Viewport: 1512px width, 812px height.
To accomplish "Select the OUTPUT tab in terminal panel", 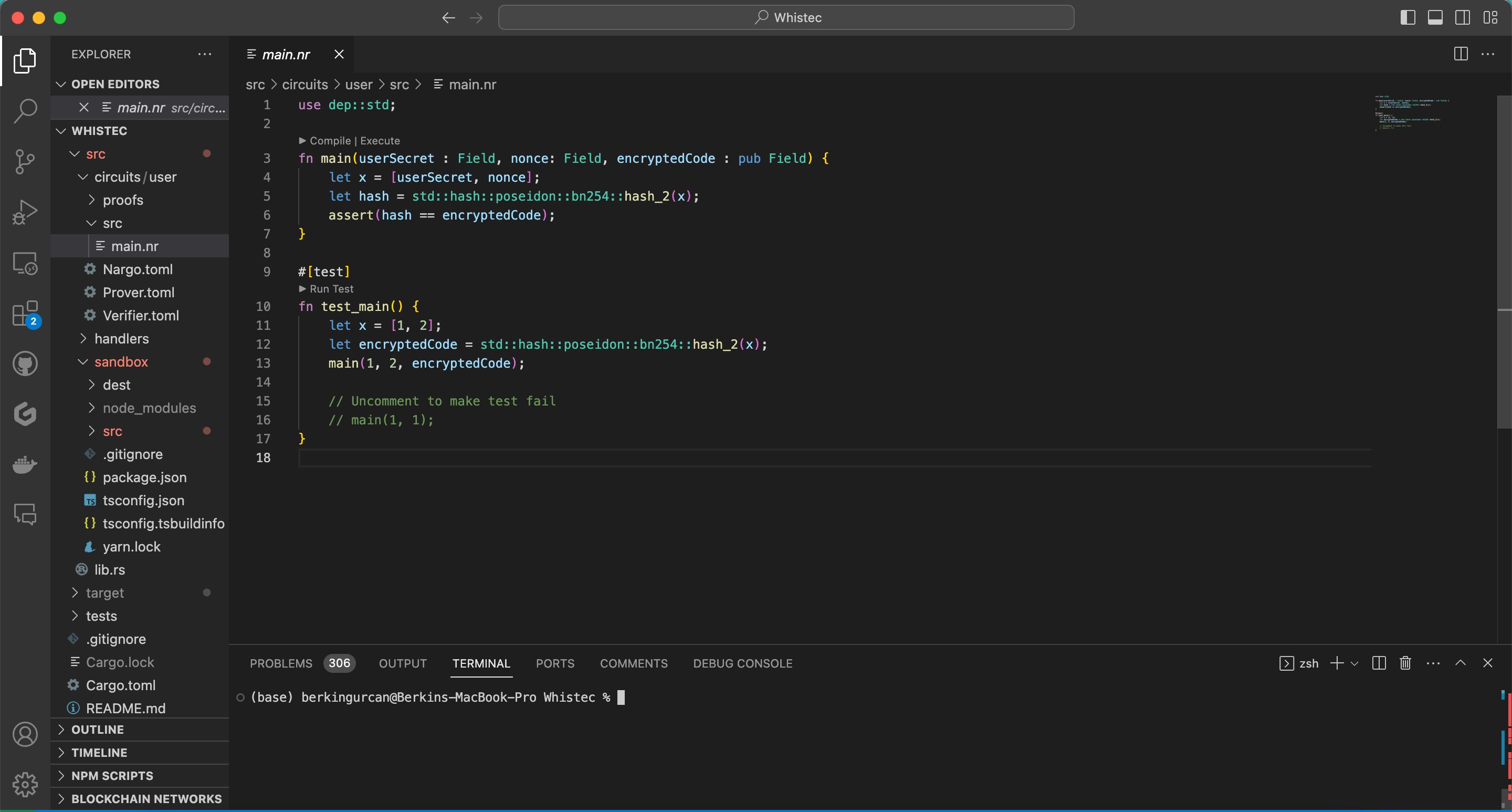I will (402, 662).
